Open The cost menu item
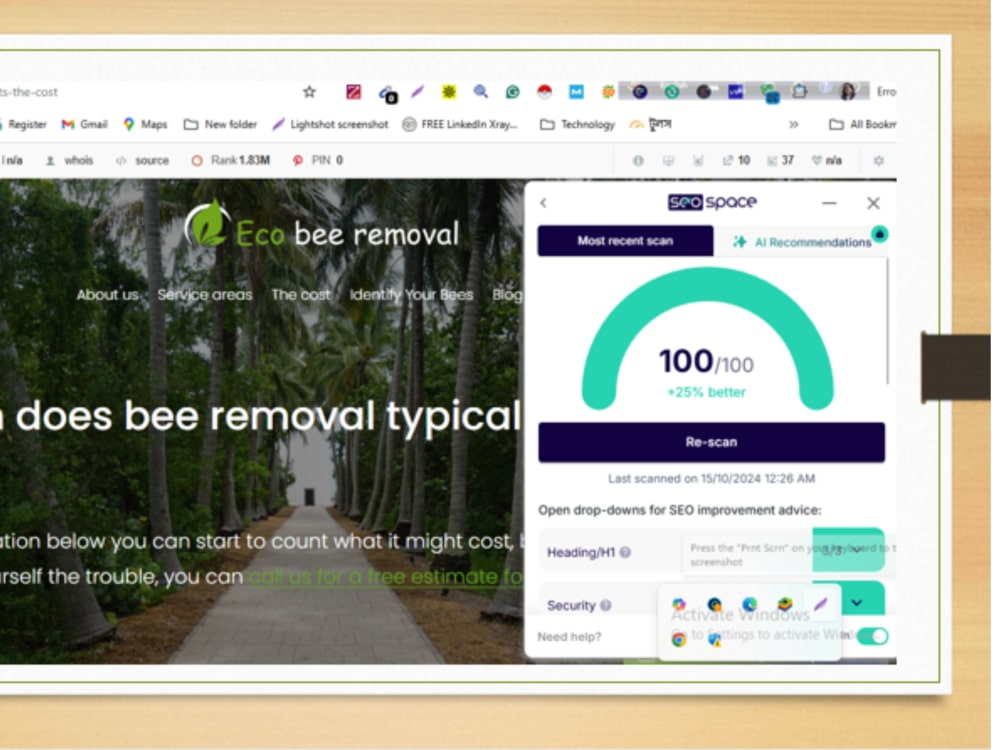This screenshot has height=750, width=1000. [301, 295]
